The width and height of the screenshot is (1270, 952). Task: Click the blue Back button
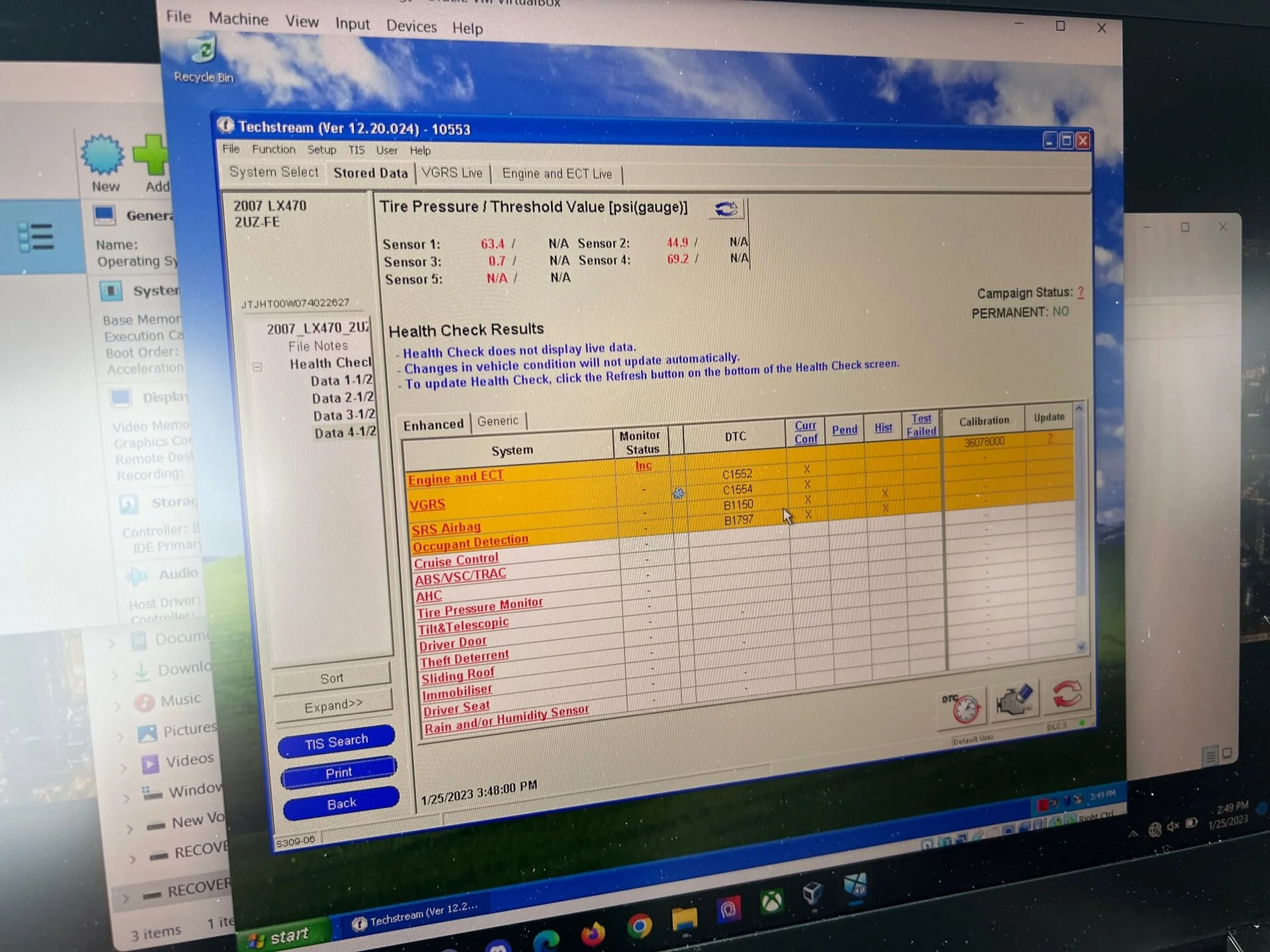pos(341,804)
